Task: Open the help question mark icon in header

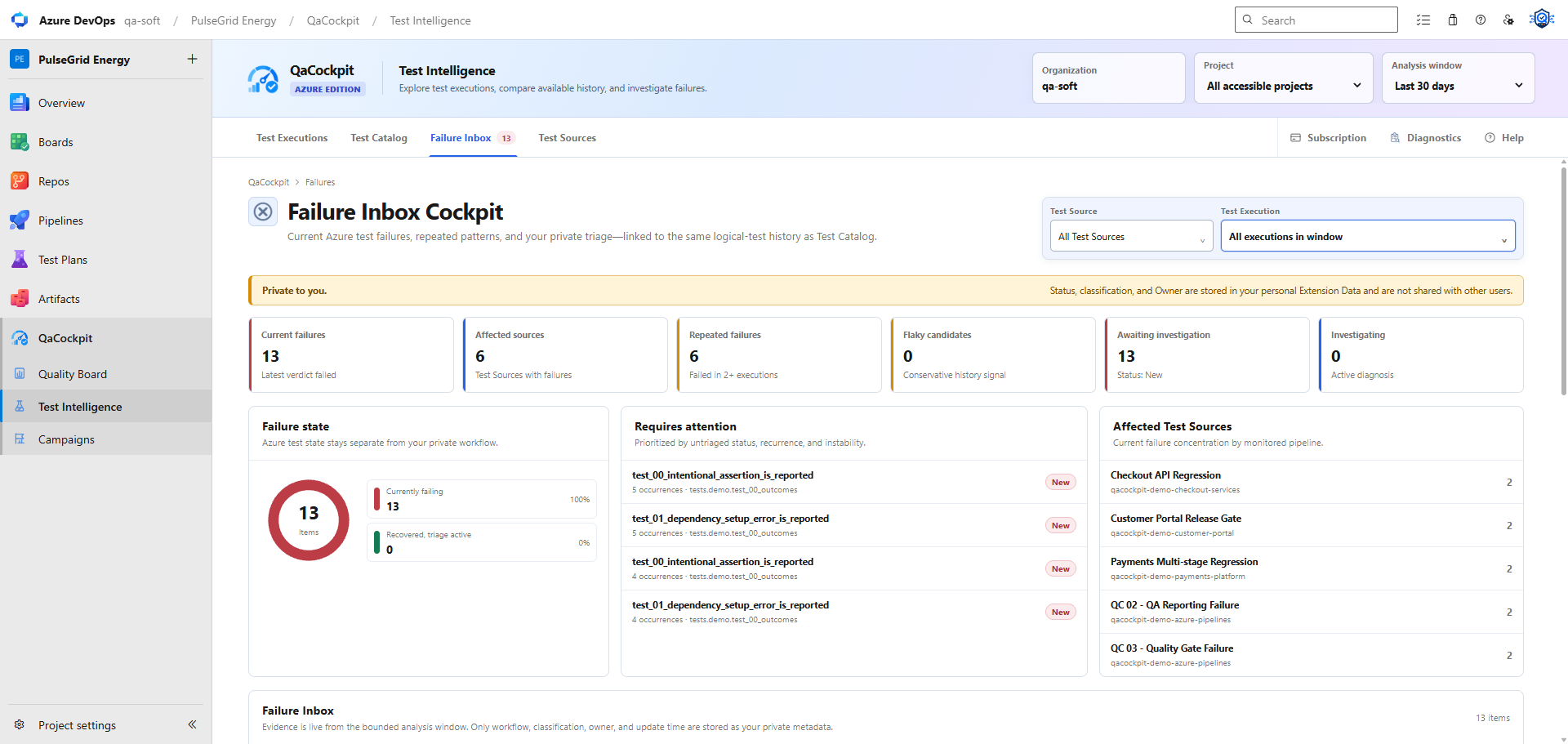Action: pyautogui.click(x=1480, y=20)
